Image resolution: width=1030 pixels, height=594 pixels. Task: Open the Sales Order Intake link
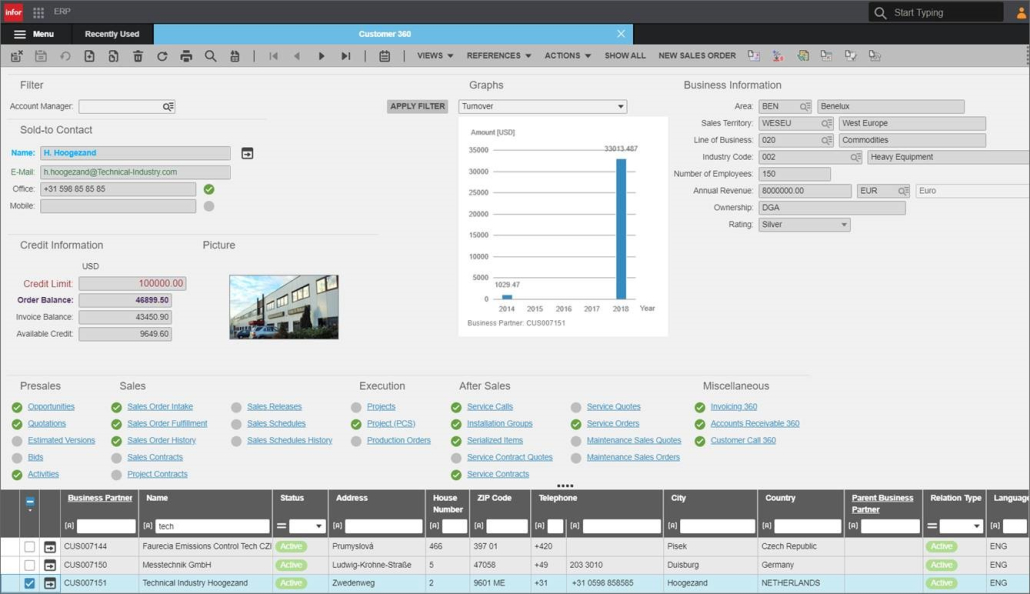(x=160, y=407)
